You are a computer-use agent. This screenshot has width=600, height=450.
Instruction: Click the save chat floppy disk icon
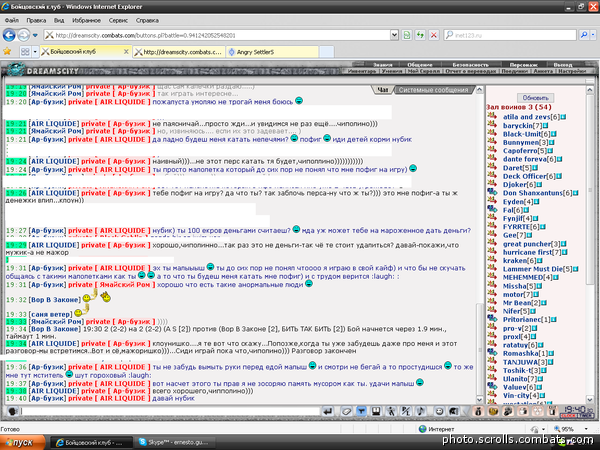coord(376,411)
